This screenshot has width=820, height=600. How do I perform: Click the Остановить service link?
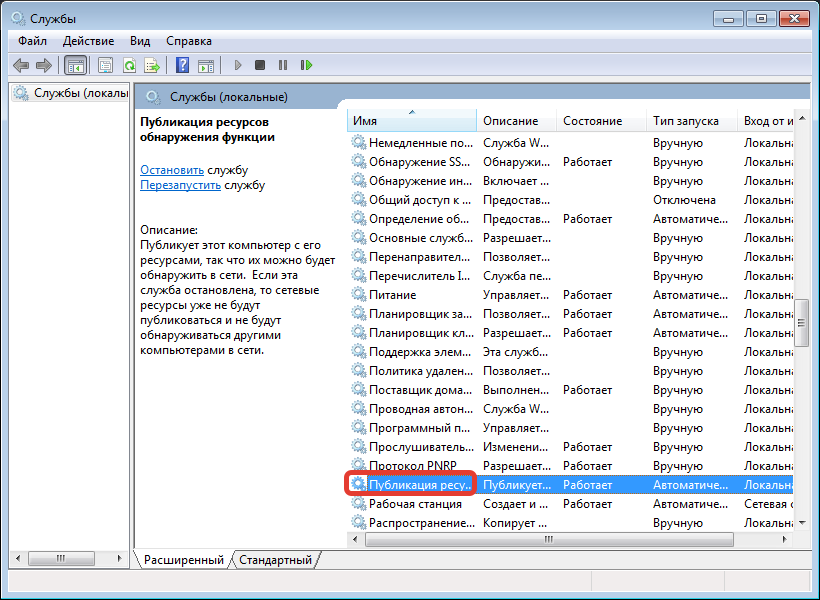click(x=172, y=170)
